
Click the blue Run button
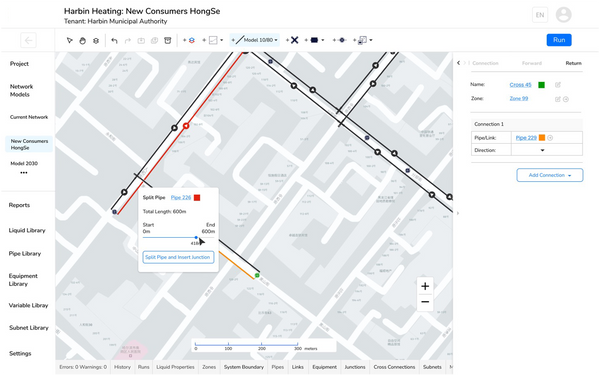coord(559,40)
